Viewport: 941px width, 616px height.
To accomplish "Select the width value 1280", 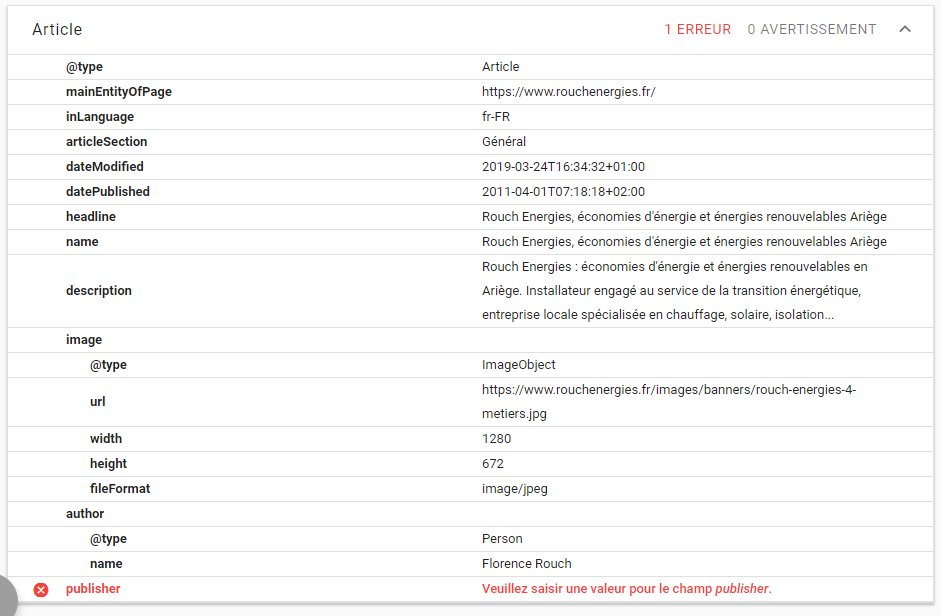I will [x=496, y=439].
